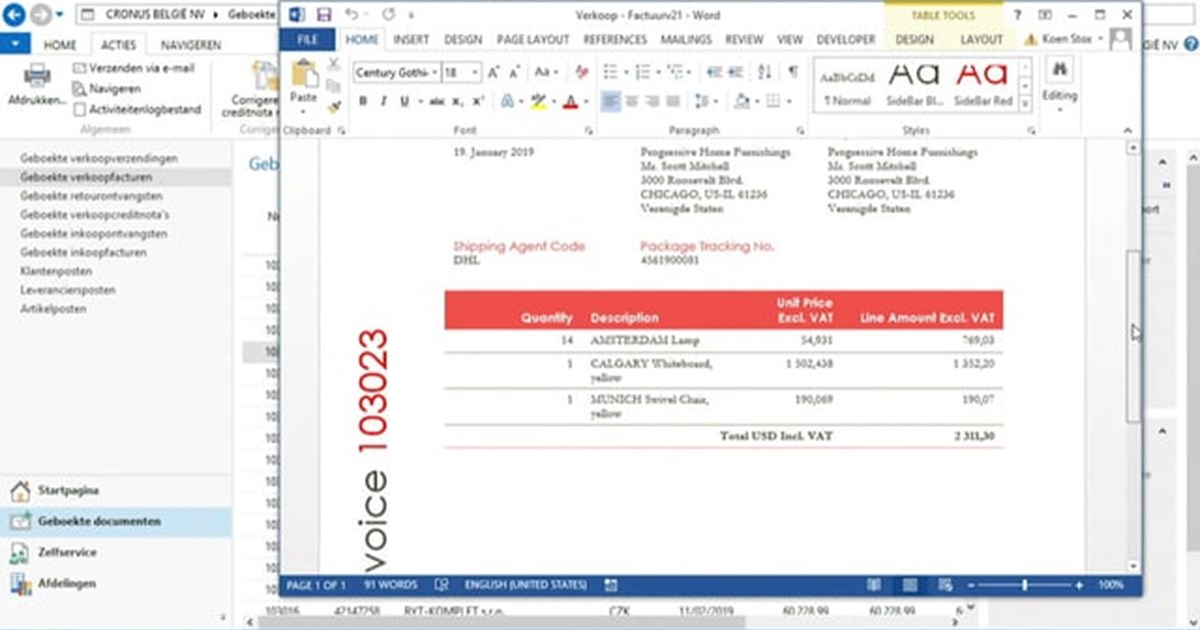1200x630 pixels.
Task: Click the Undo arrow in Word
Action: (351, 15)
